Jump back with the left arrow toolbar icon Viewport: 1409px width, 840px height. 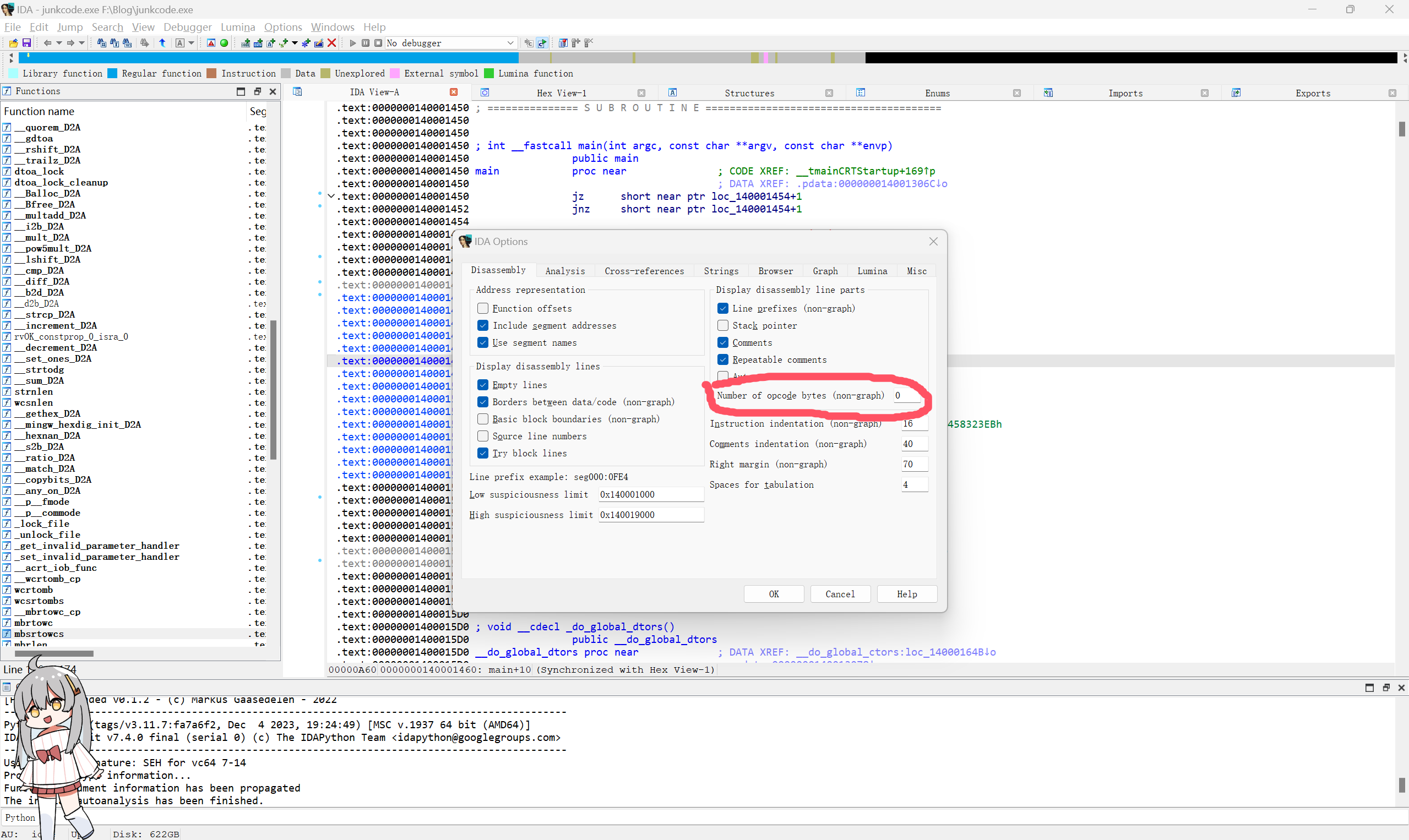[47, 43]
